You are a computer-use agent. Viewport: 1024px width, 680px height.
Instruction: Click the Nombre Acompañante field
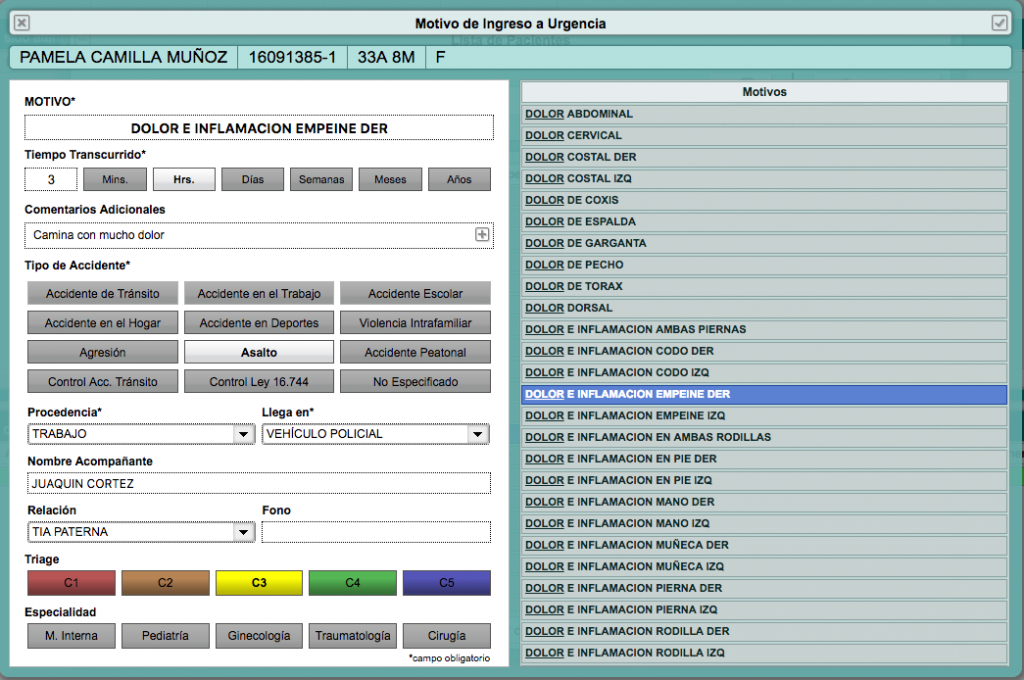click(259, 483)
